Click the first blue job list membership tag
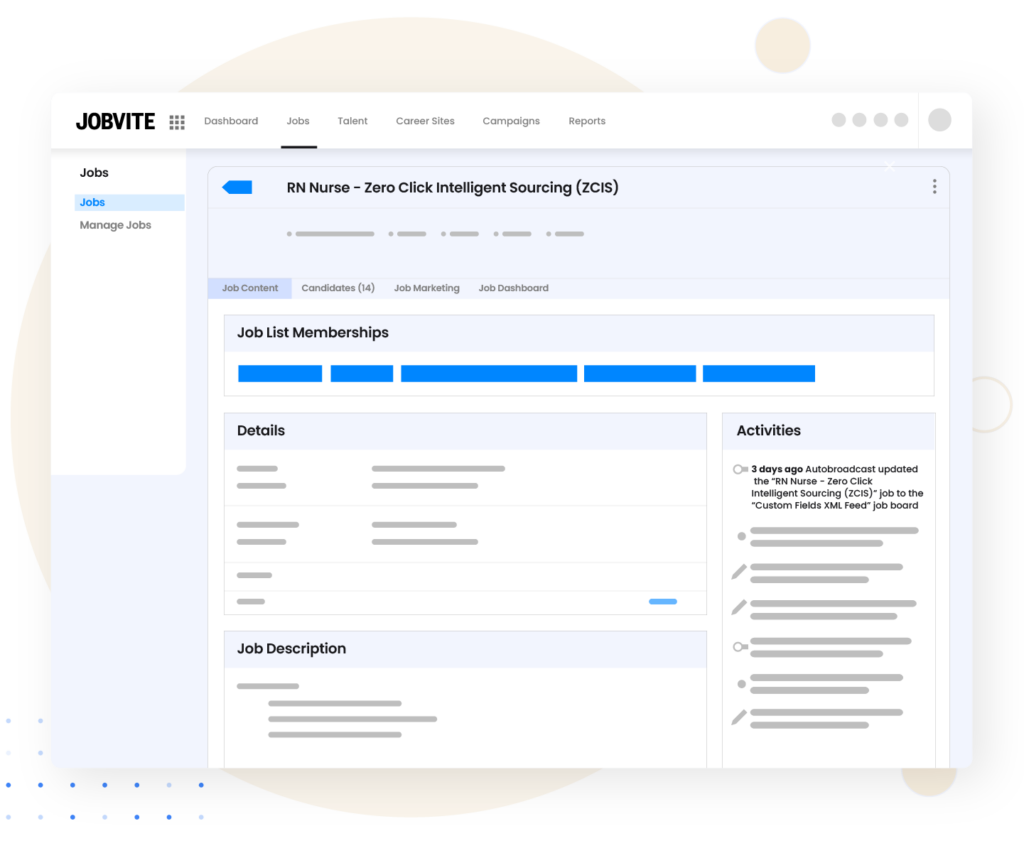Viewport: 1024px width, 853px height. tap(280, 374)
